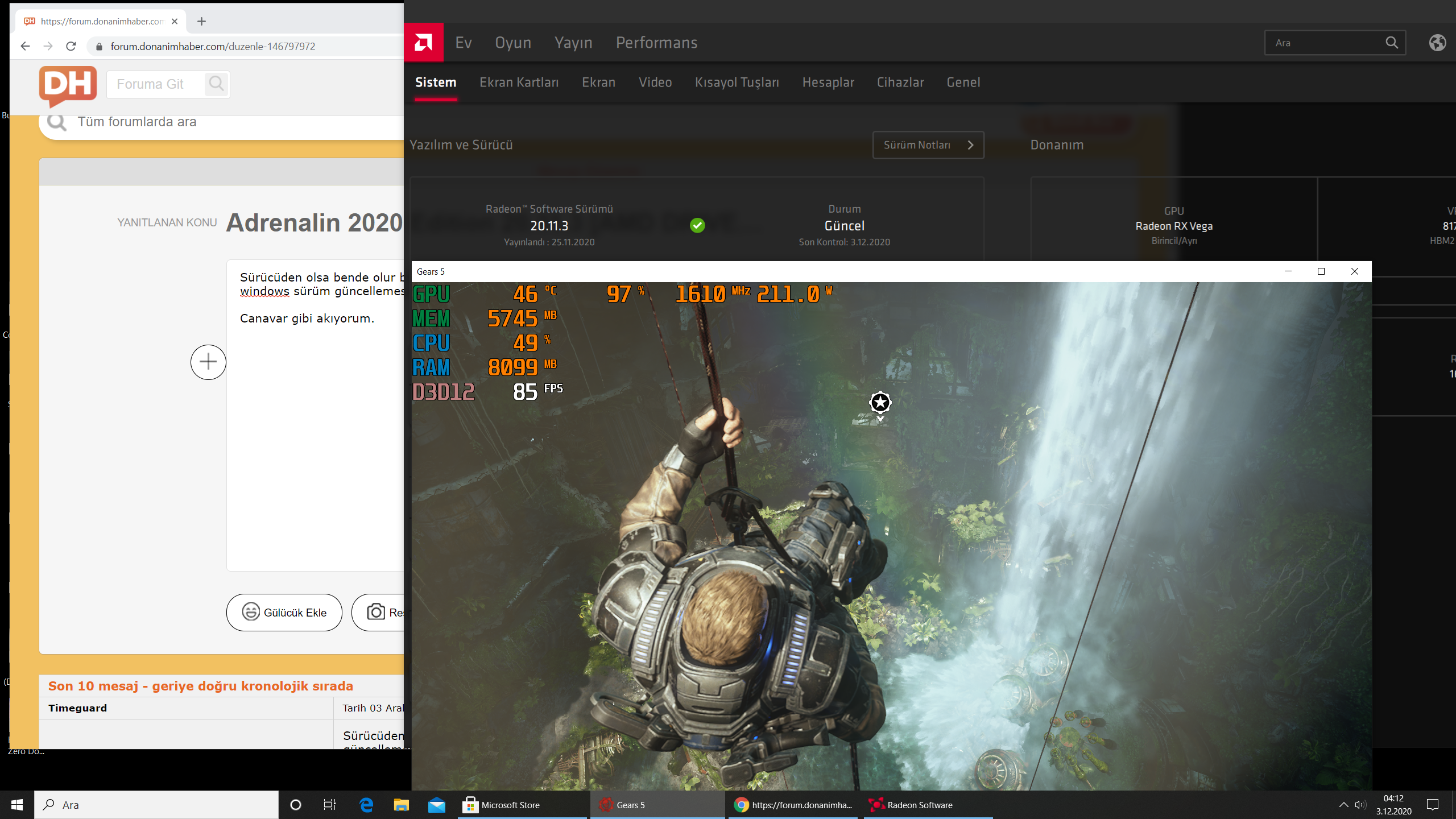Image resolution: width=1456 pixels, height=819 pixels.
Task: Select the Sistem sub-tab
Action: point(436,82)
